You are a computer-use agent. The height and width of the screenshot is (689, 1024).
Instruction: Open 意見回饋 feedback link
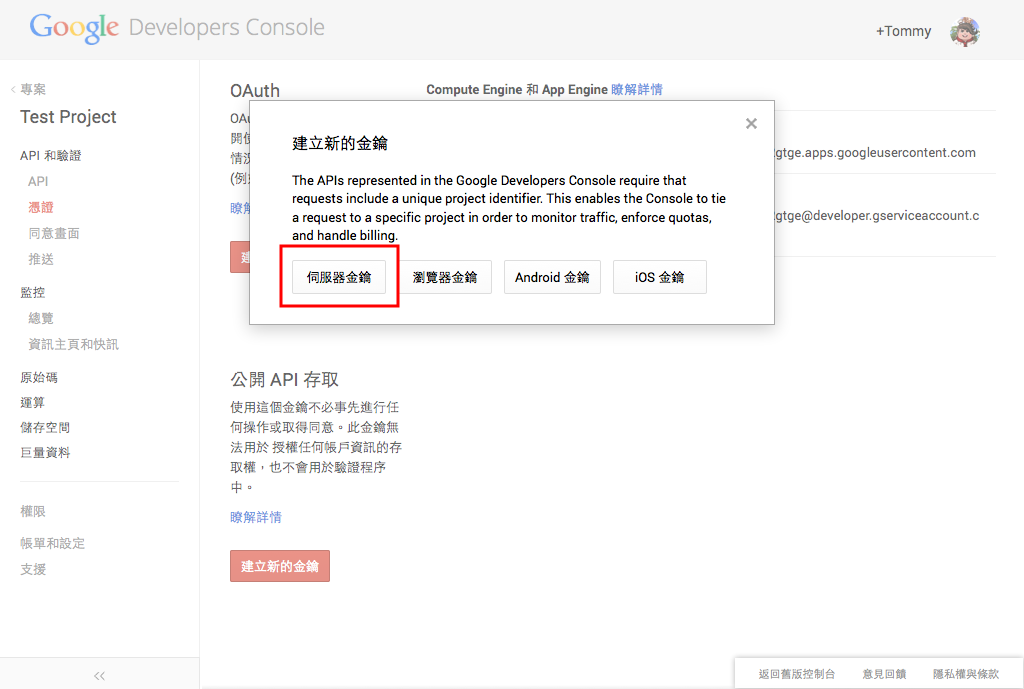[884, 674]
